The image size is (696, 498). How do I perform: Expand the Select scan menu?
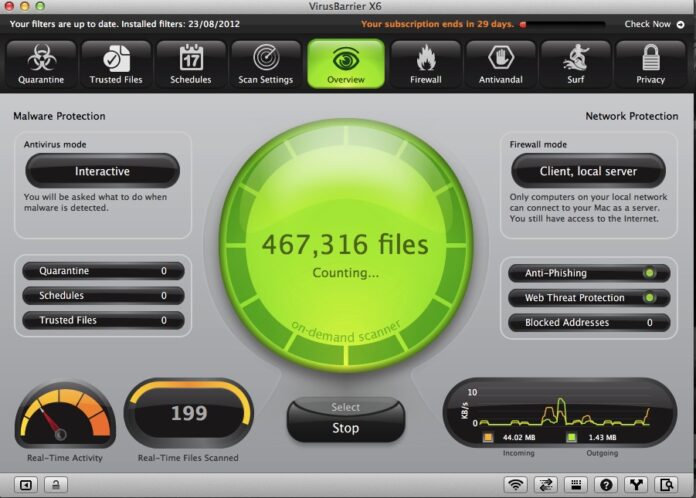point(345,407)
